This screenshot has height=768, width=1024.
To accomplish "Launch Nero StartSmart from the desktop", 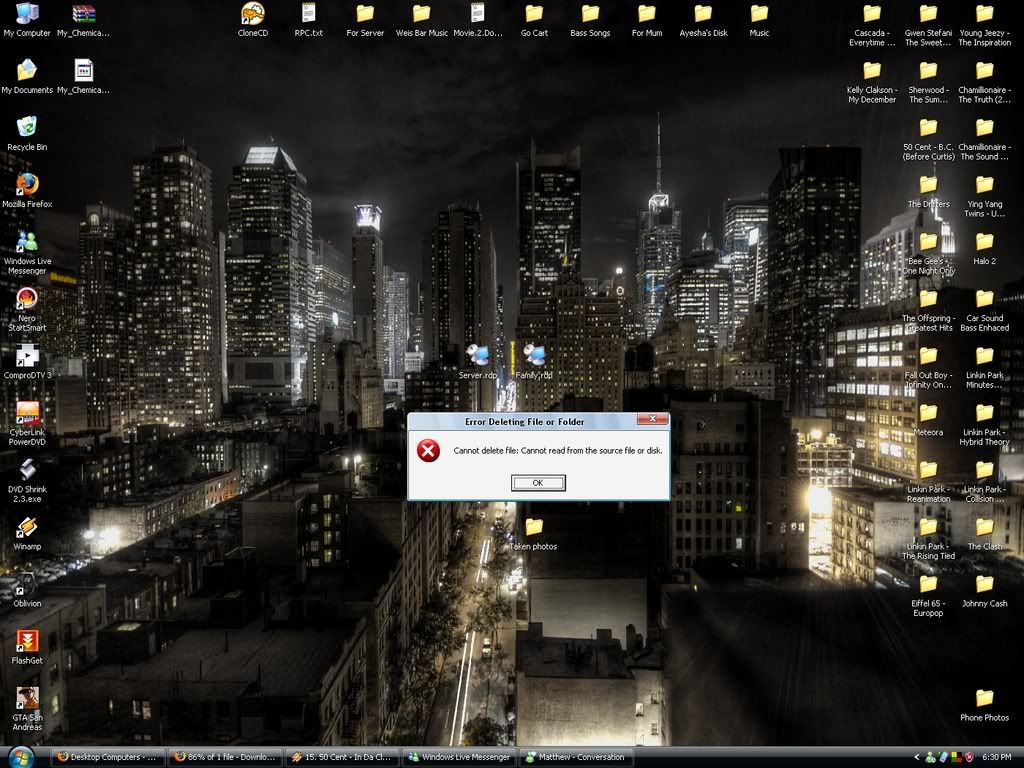I will [27, 298].
